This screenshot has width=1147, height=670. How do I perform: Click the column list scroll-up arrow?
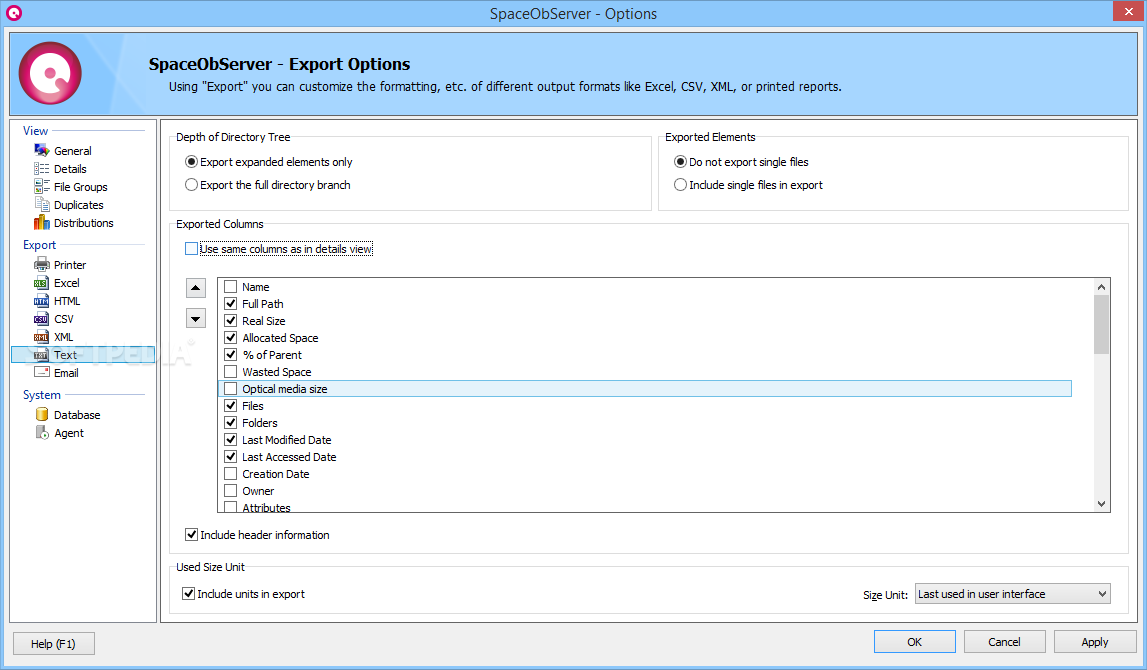tap(1102, 287)
